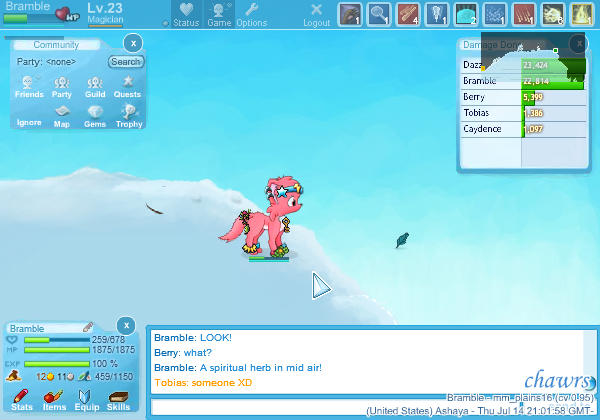Click the HP bar showing 259/678
This screenshot has height=420, width=600.
tap(57, 340)
